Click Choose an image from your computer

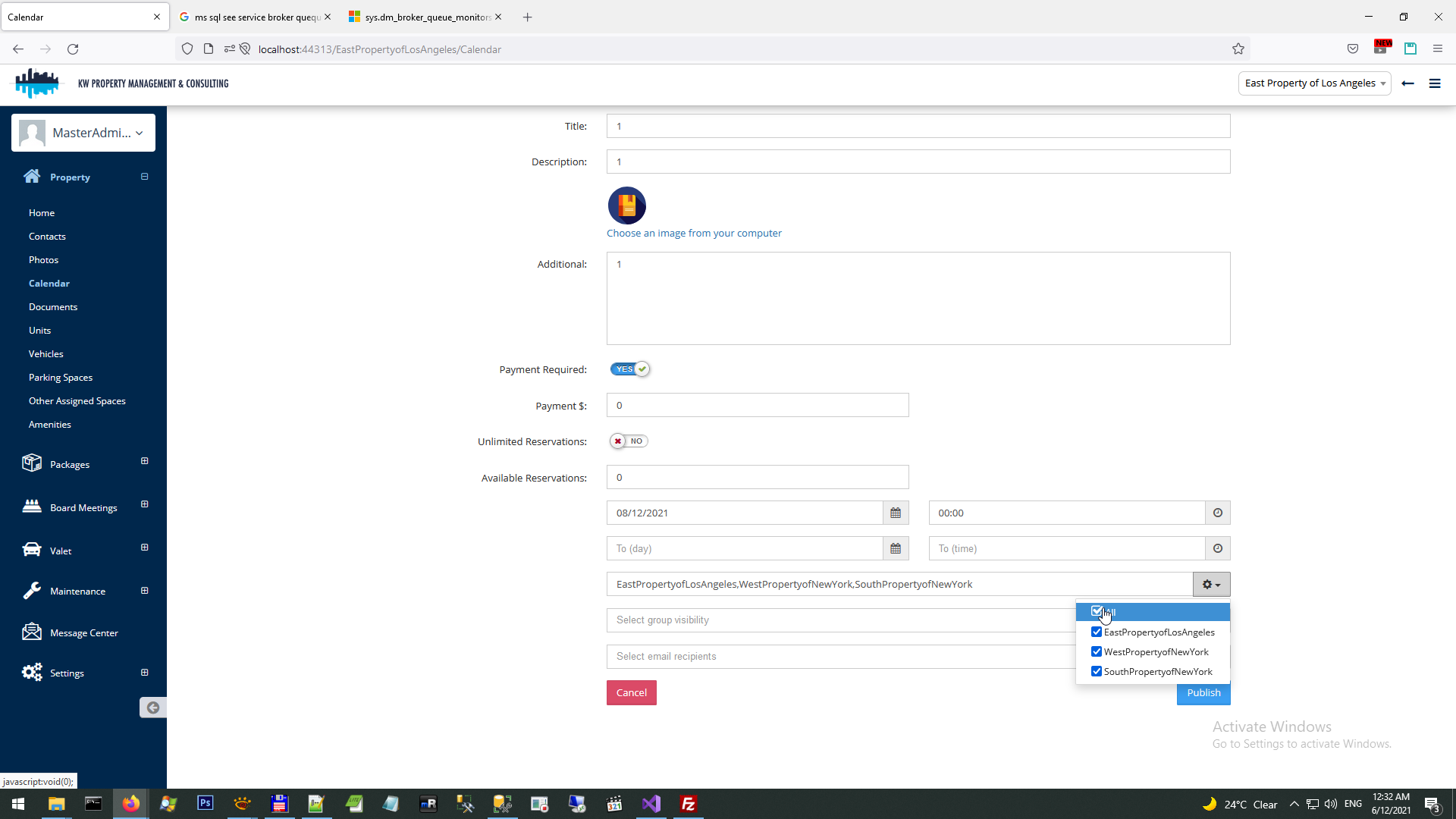[x=694, y=234]
